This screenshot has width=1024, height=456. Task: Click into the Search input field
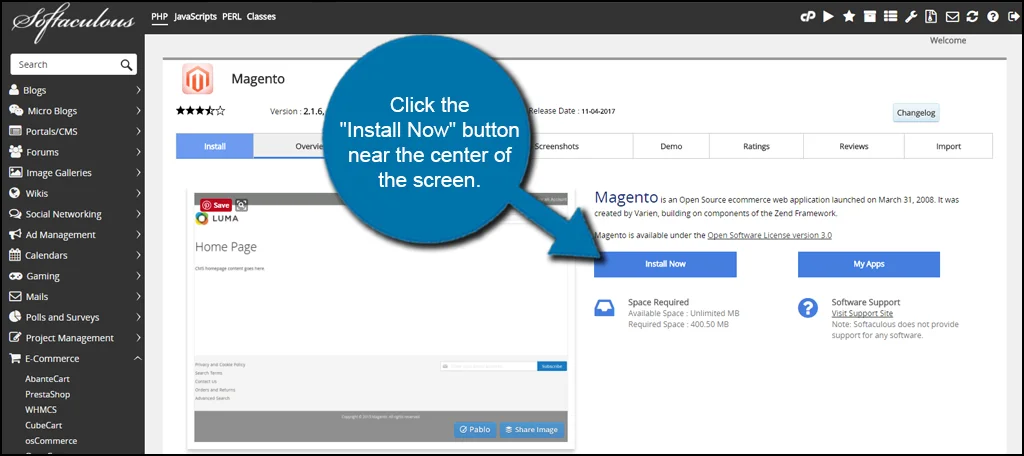pyautogui.click(x=74, y=65)
